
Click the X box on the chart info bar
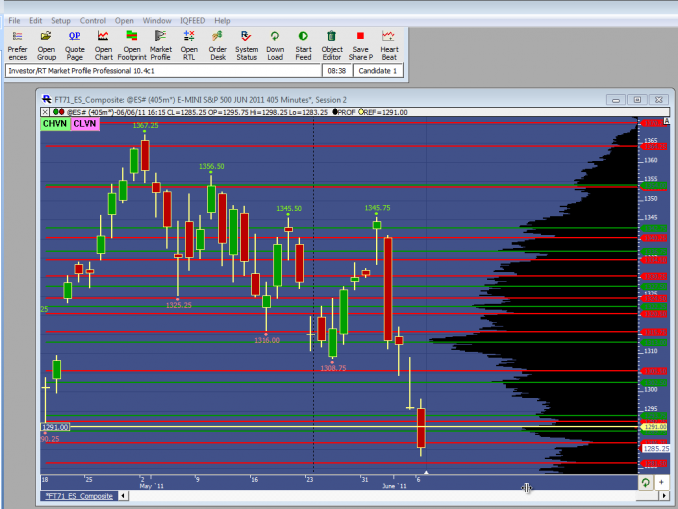(47, 112)
